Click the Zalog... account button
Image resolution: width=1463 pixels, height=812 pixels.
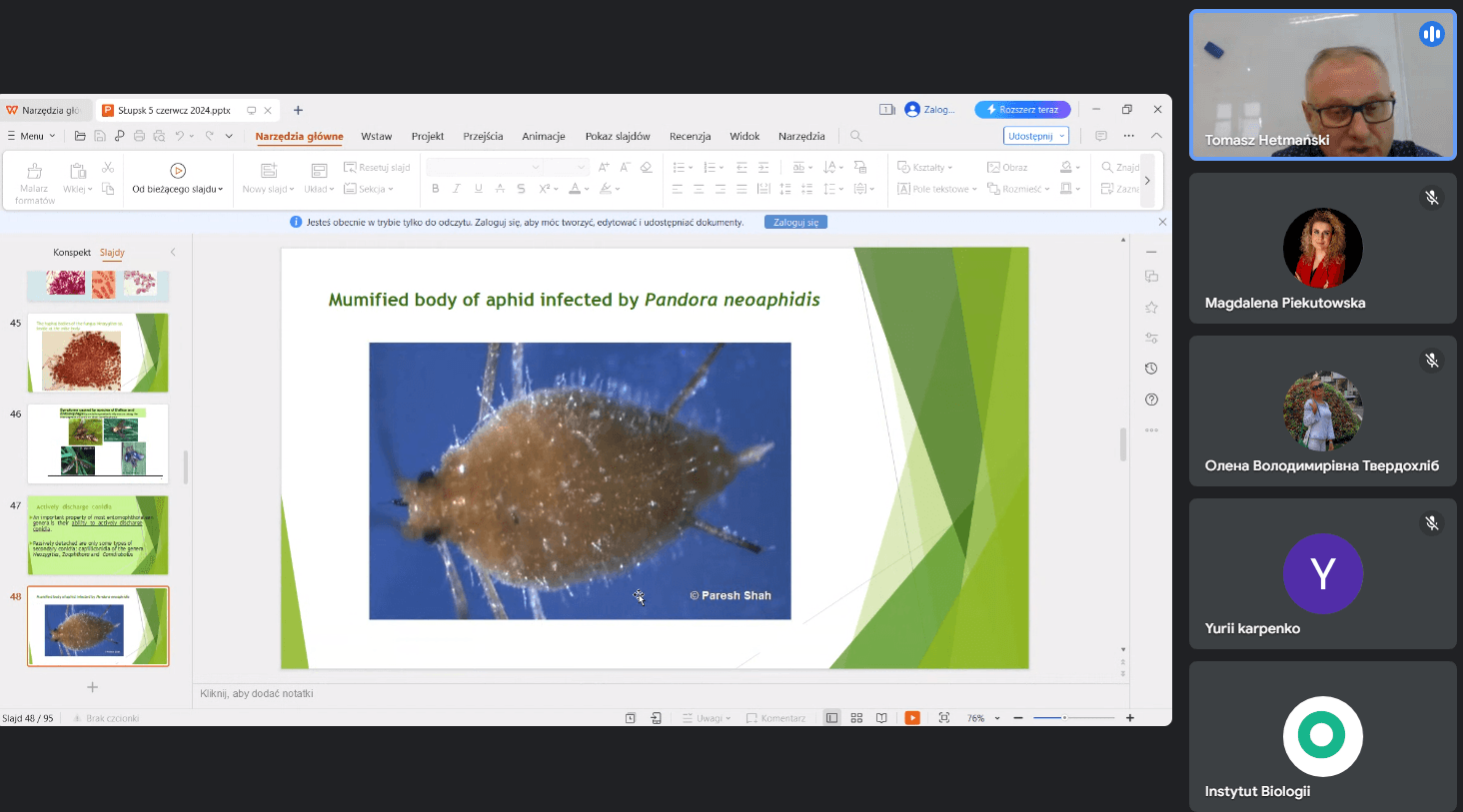(x=930, y=110)
